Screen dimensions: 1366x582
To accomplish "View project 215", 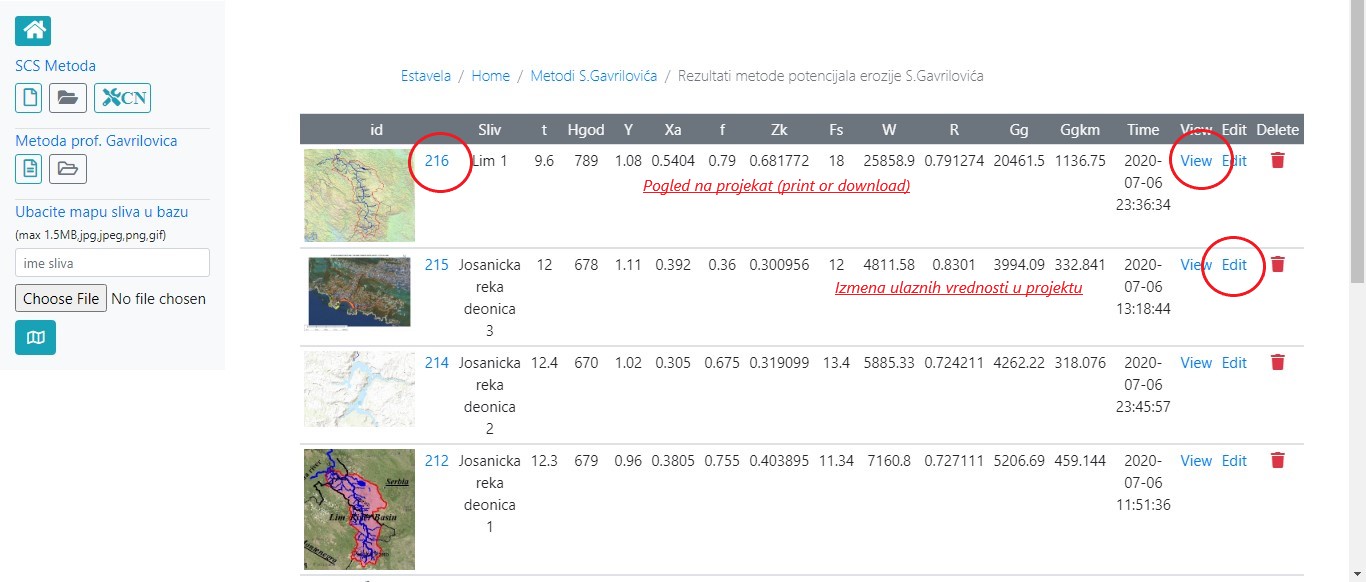I will [x=1196, y=265].
